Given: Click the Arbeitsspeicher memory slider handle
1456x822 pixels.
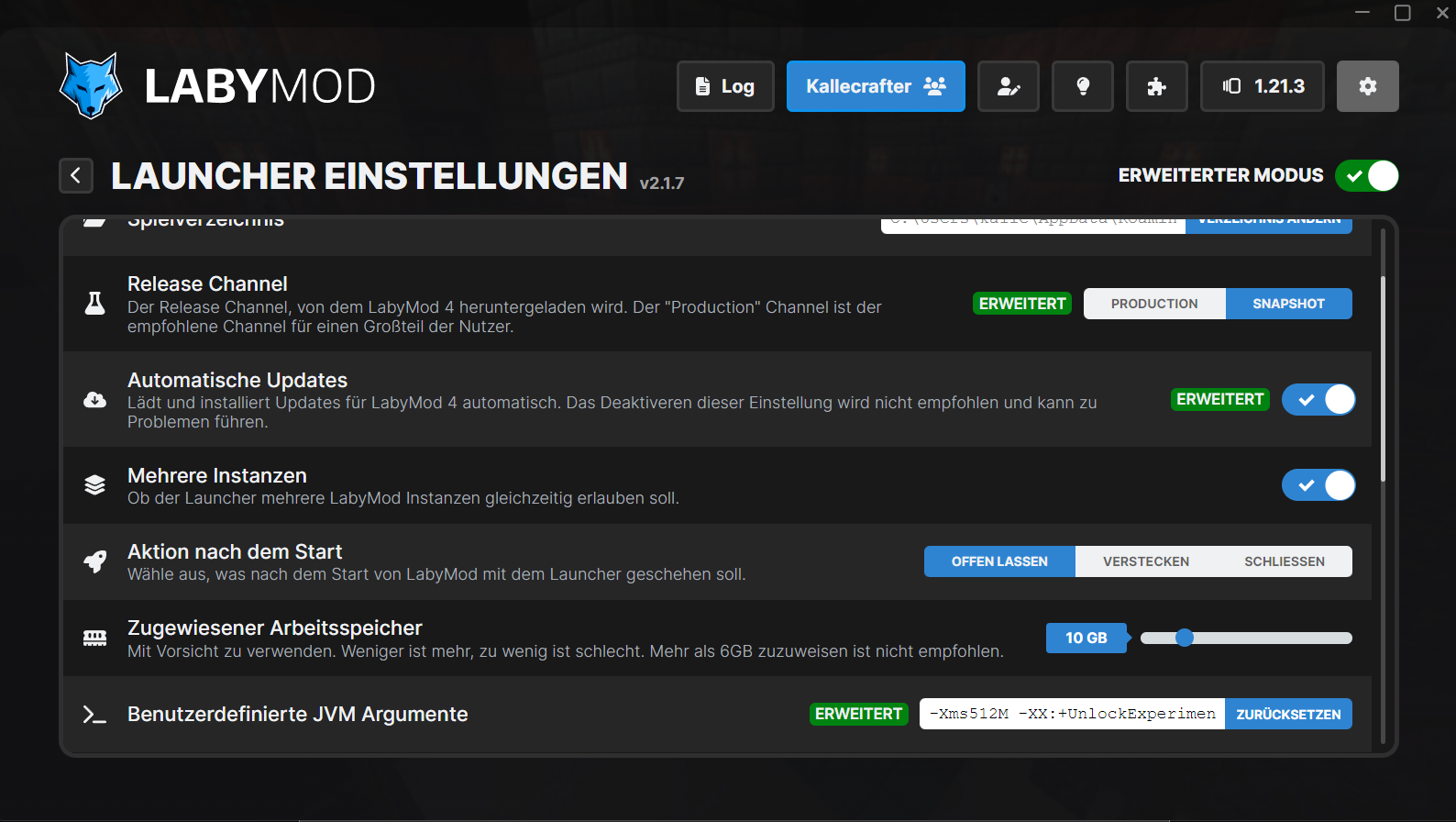Looking at the screenshot, I should tap(1185, 638).
